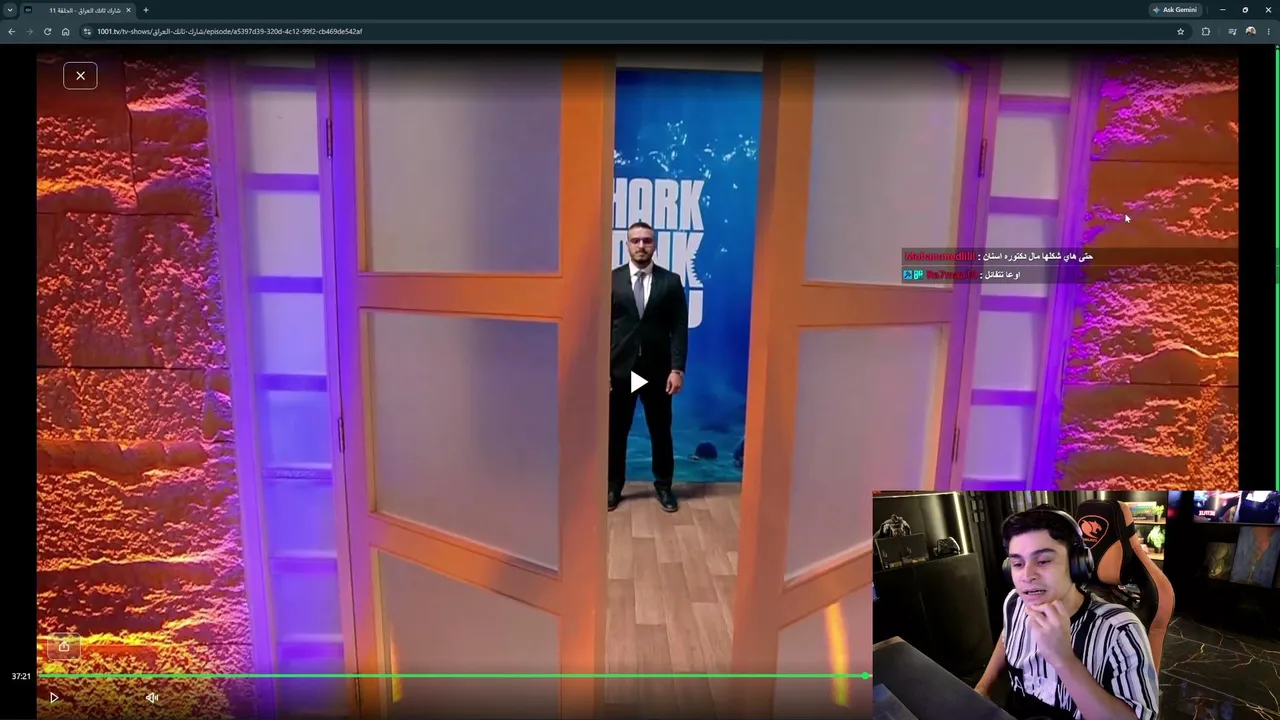Open the media controls icon in the toolbar

pos(1232,32)
